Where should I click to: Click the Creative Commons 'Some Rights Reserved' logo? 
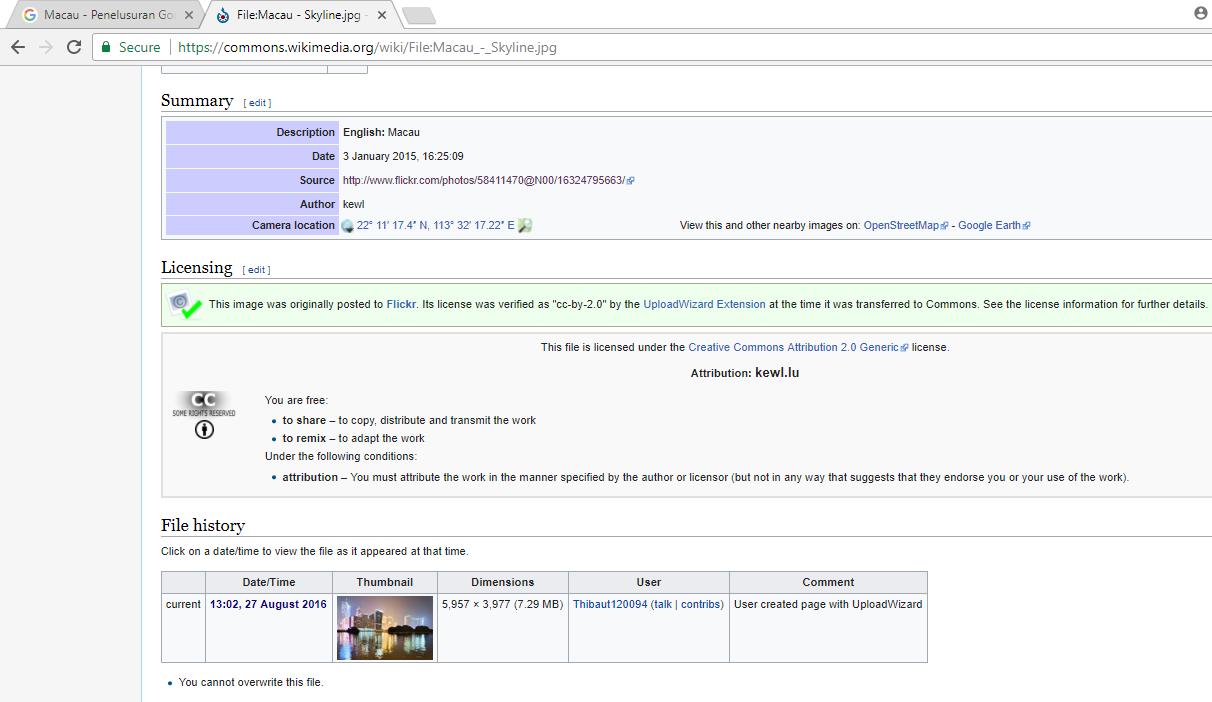click(204, 404)
